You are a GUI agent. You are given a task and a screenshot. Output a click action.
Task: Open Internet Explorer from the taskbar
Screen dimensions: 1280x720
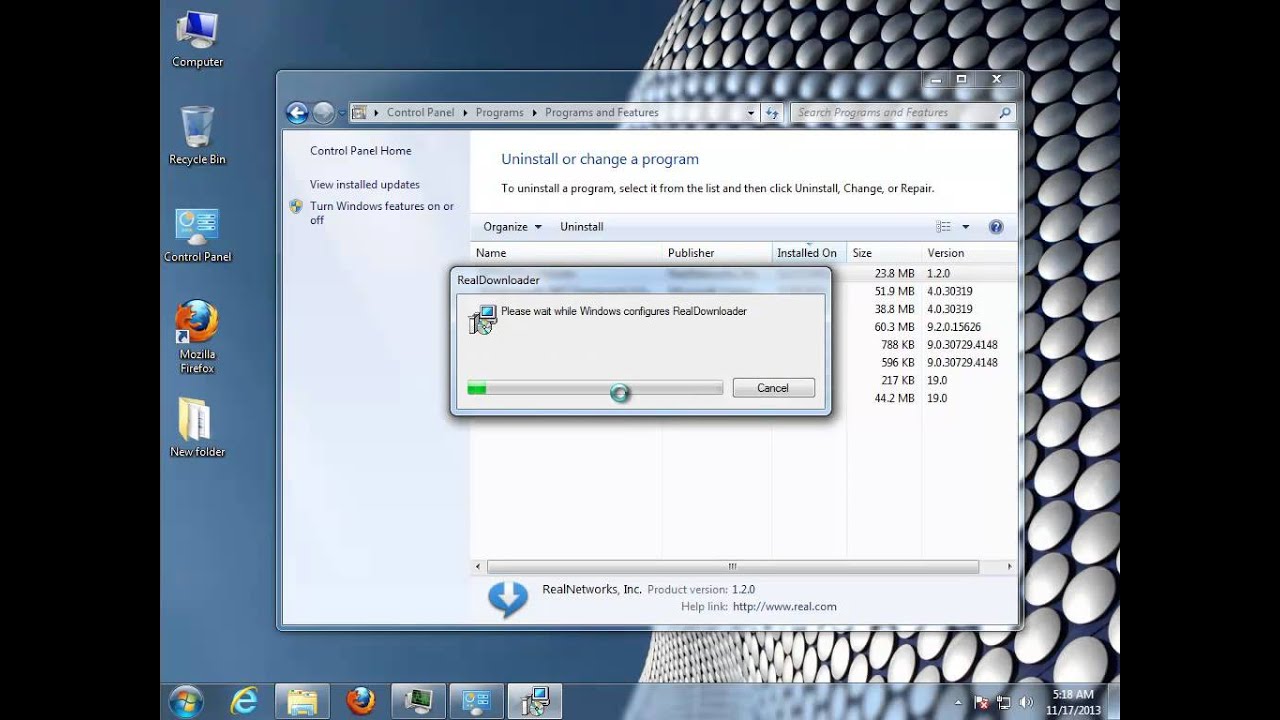point(244,700)
